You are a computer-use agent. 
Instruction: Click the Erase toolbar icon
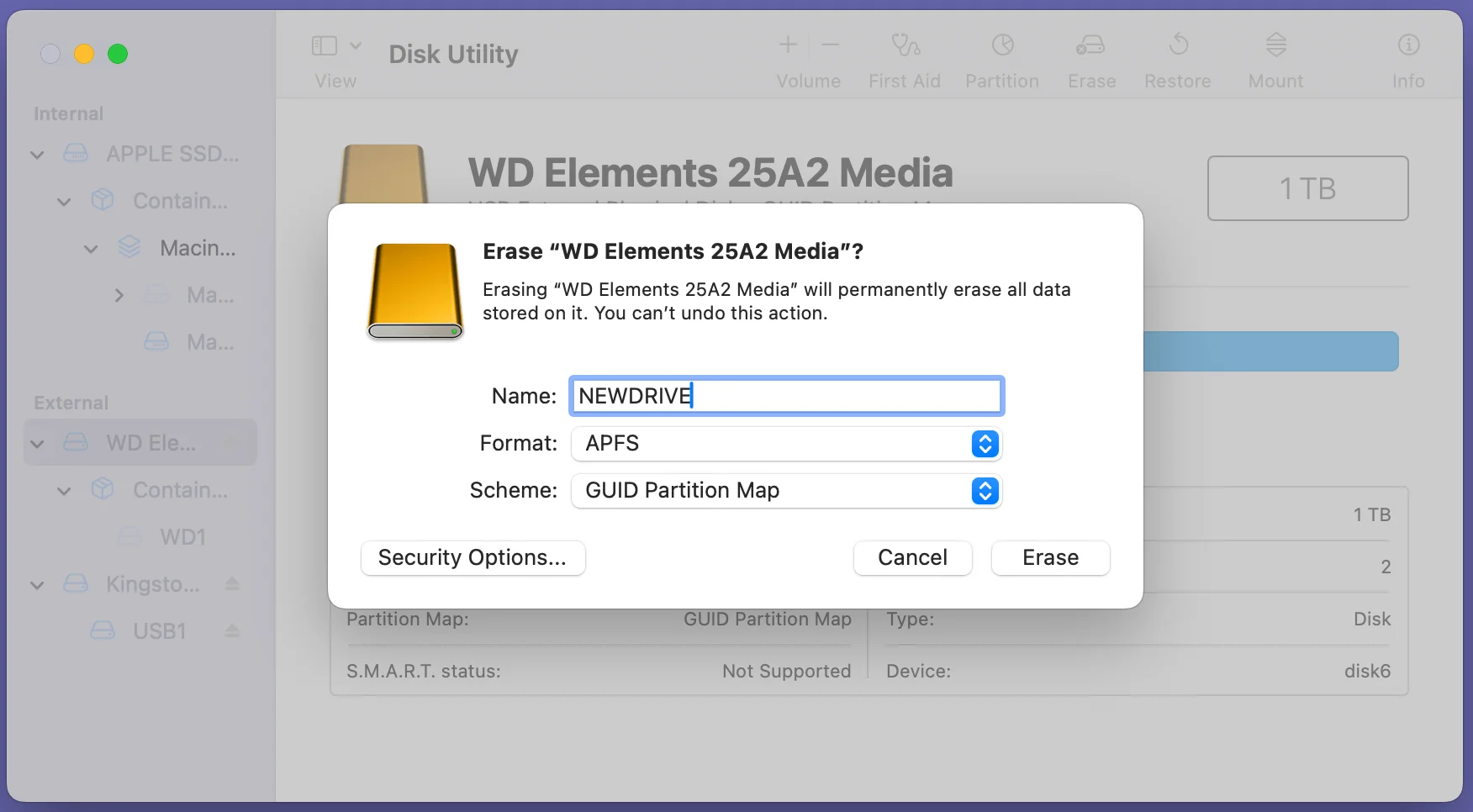point(1091,45)
